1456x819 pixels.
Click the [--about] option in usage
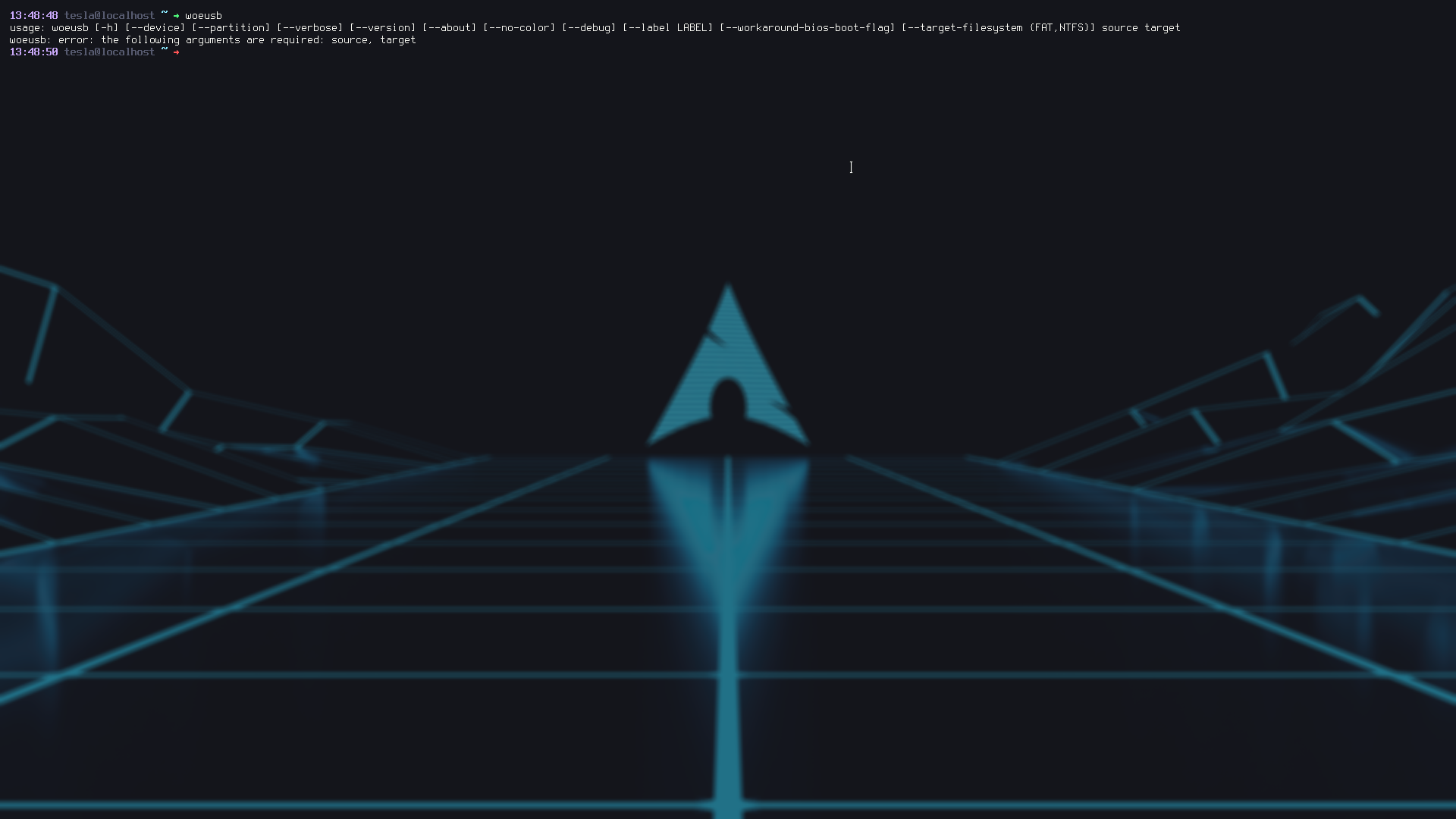click(x=449, y=28)
